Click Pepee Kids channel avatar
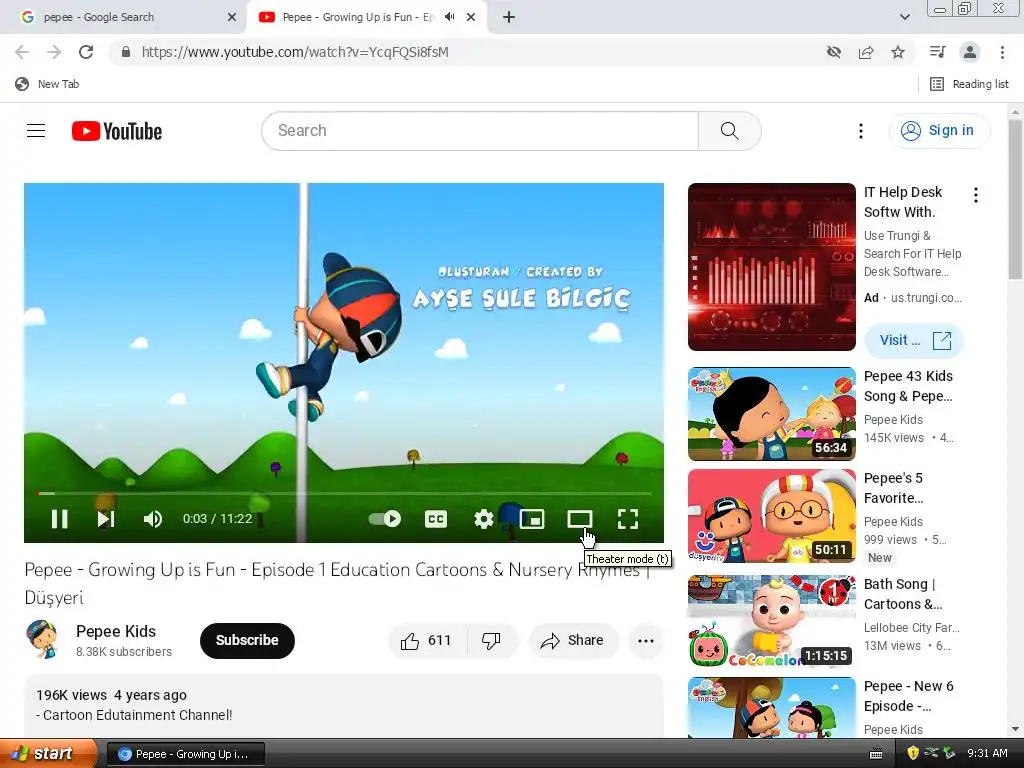This screenshot has height=768, width=1024. (43, 639)
